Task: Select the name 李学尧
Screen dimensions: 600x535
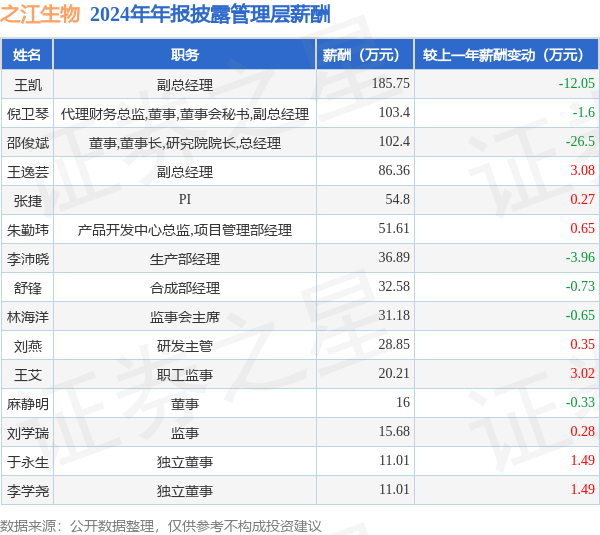Action: (28, 491)
